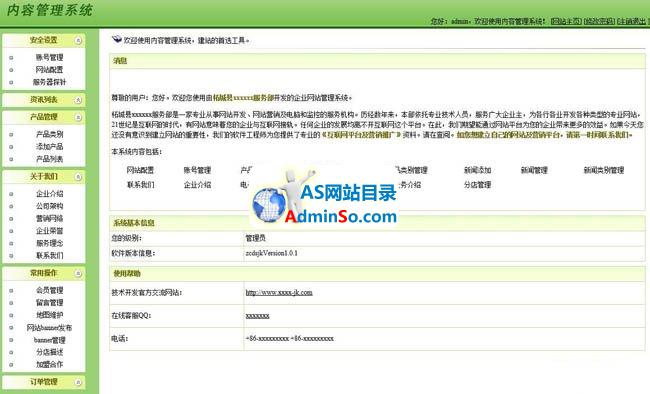Click 联系我们 in system contents list

[140, 185]
